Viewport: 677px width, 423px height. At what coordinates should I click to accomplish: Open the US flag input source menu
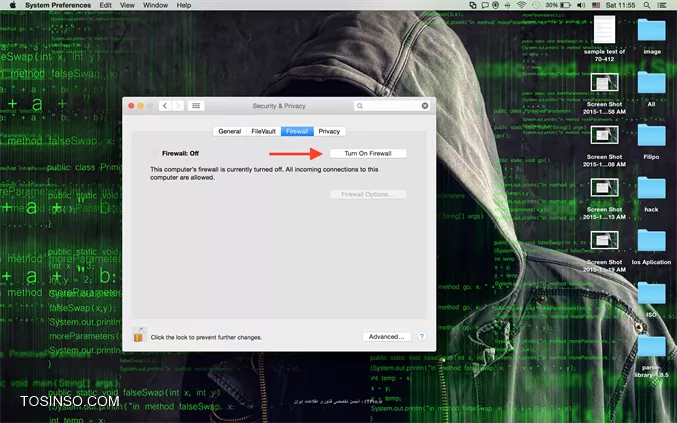pos(596,5)
